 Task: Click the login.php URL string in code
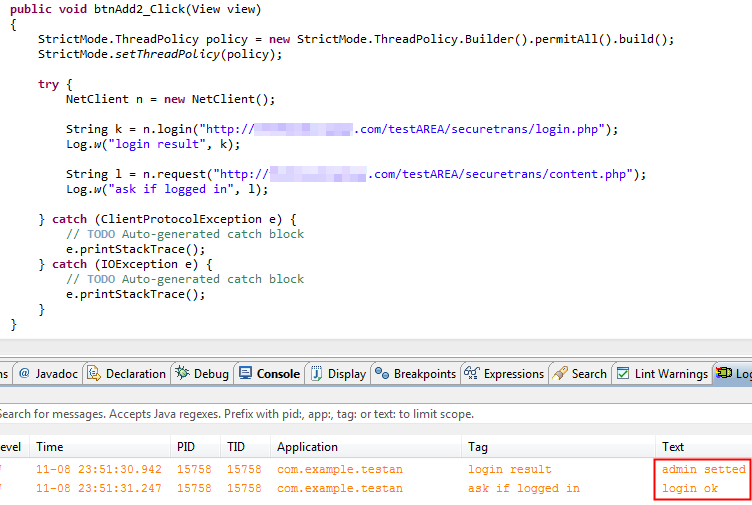click(x=403, y=129)
